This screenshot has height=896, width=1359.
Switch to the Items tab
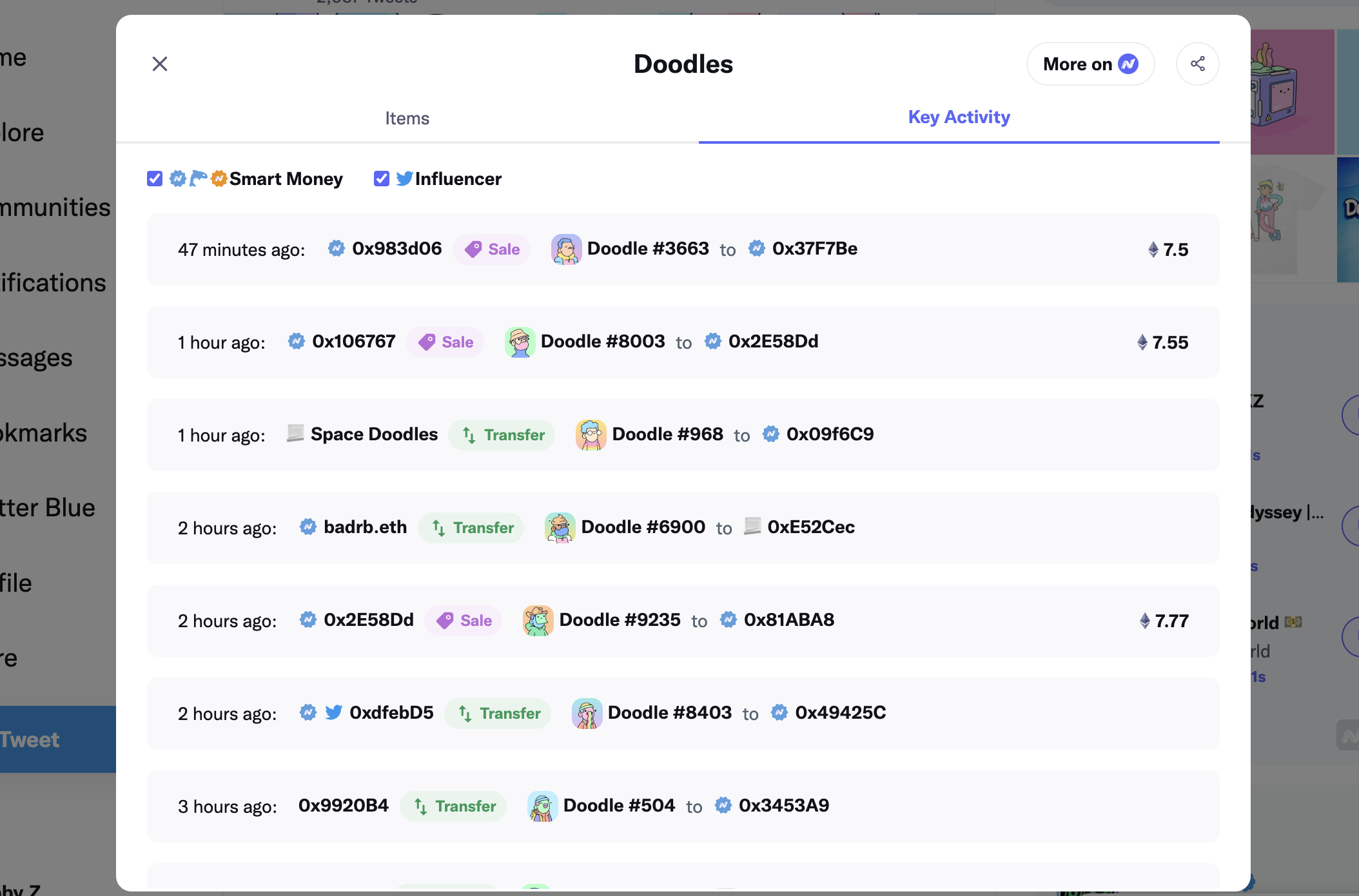pos(407,119)
